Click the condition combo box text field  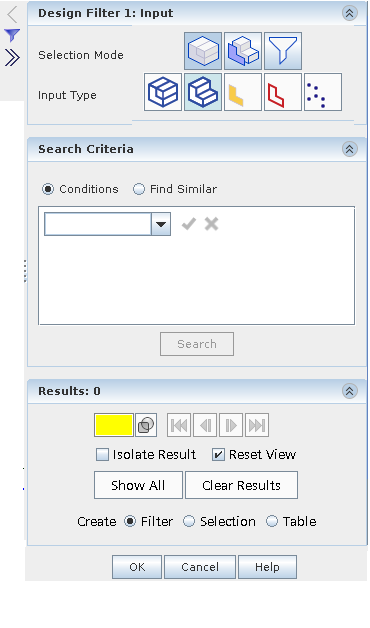[98, 224]
